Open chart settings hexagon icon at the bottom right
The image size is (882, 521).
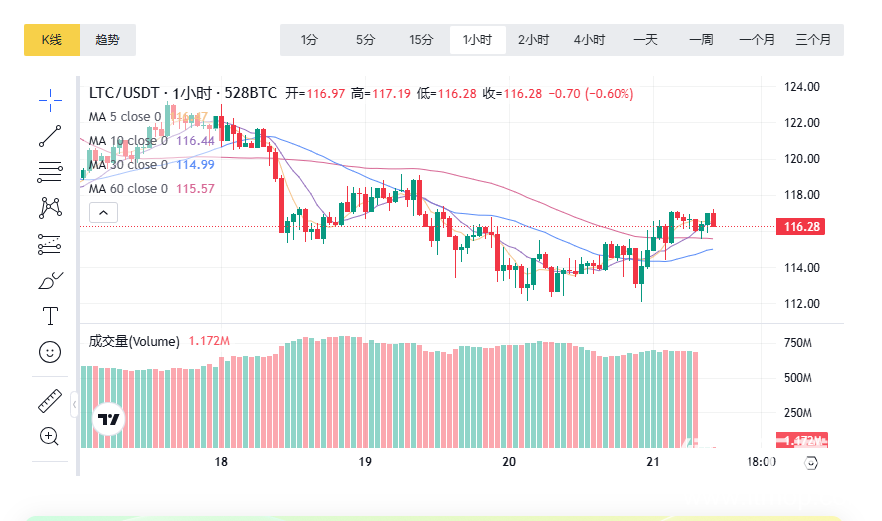point(810,462)
